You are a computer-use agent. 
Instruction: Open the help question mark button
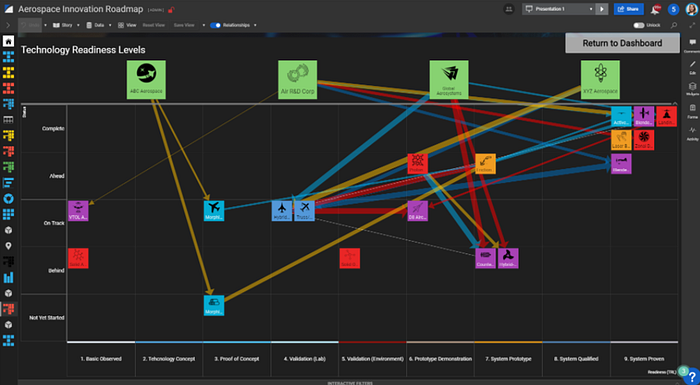pyautogui.click(x=692, y=377)
